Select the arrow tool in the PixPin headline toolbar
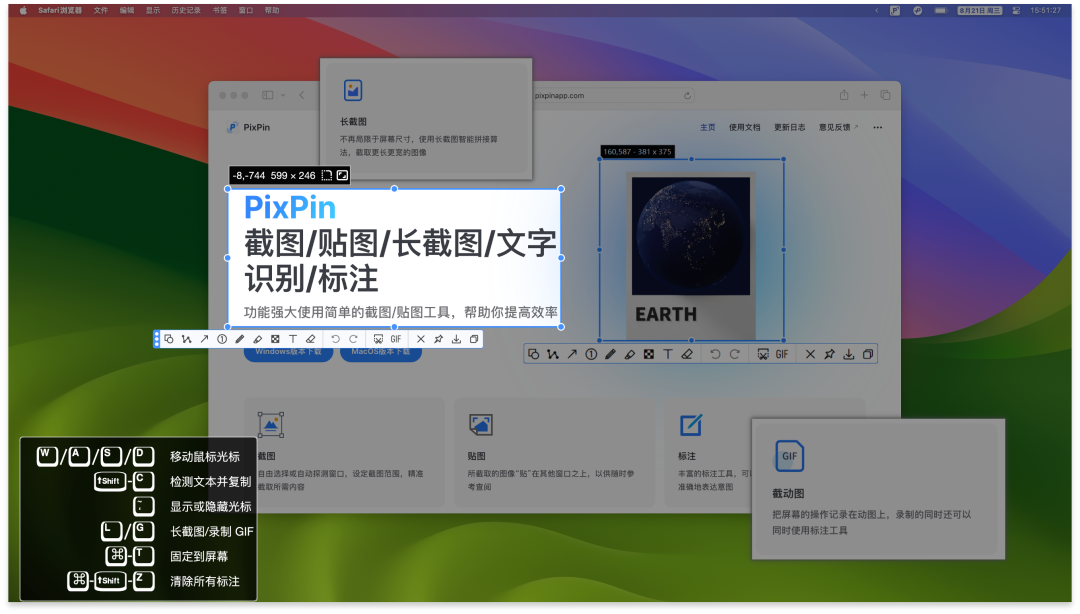1080x614 pixels. pos(204,339)
